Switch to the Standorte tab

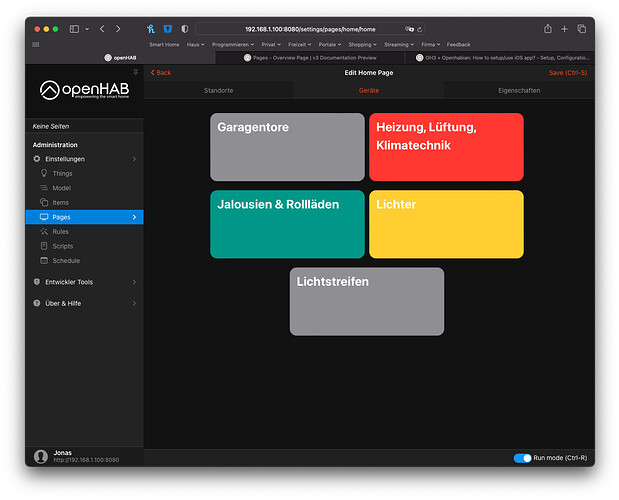coord(218,90)
